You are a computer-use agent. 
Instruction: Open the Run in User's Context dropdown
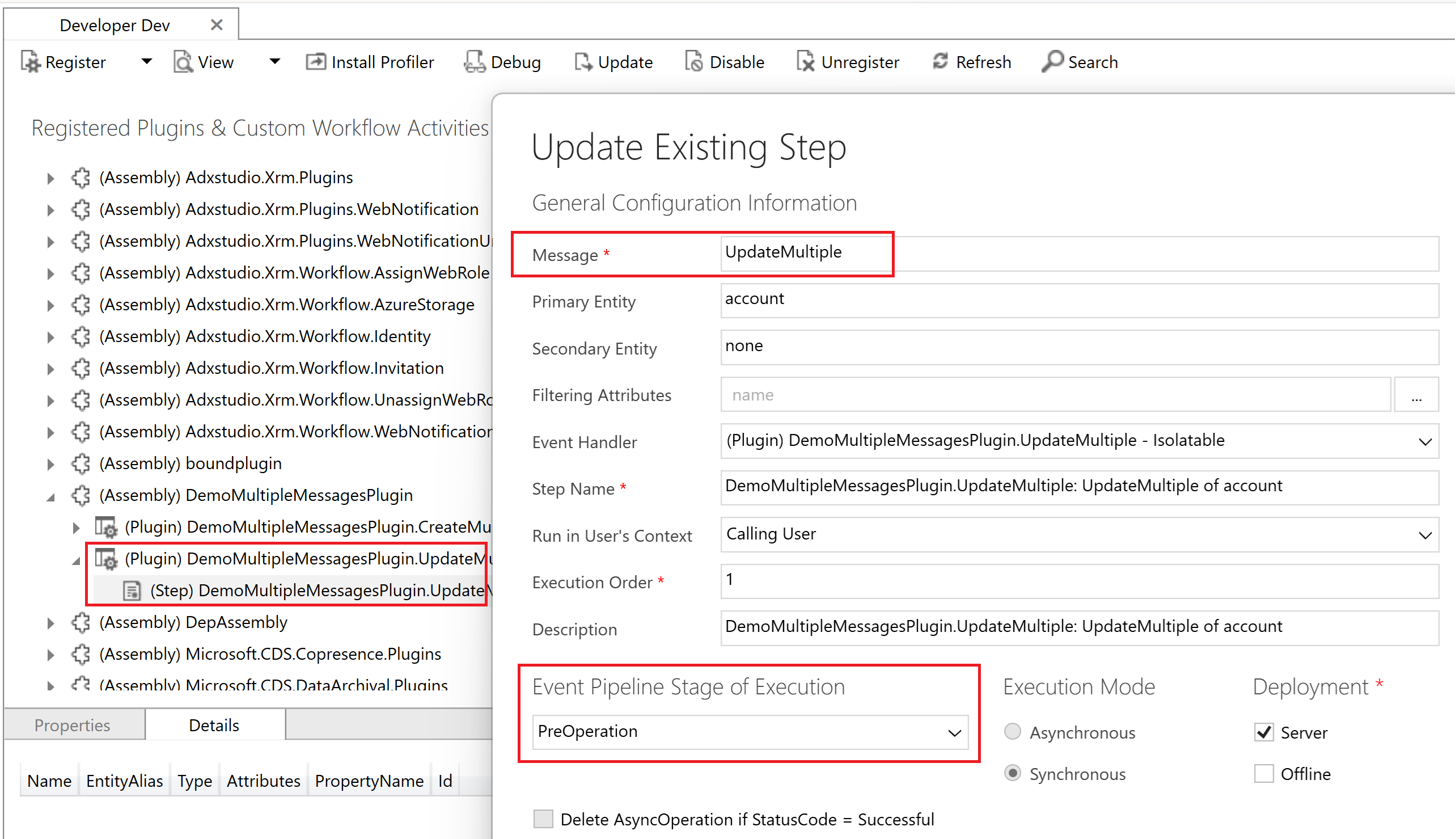pyautogui.click(x=1425, y=535)
